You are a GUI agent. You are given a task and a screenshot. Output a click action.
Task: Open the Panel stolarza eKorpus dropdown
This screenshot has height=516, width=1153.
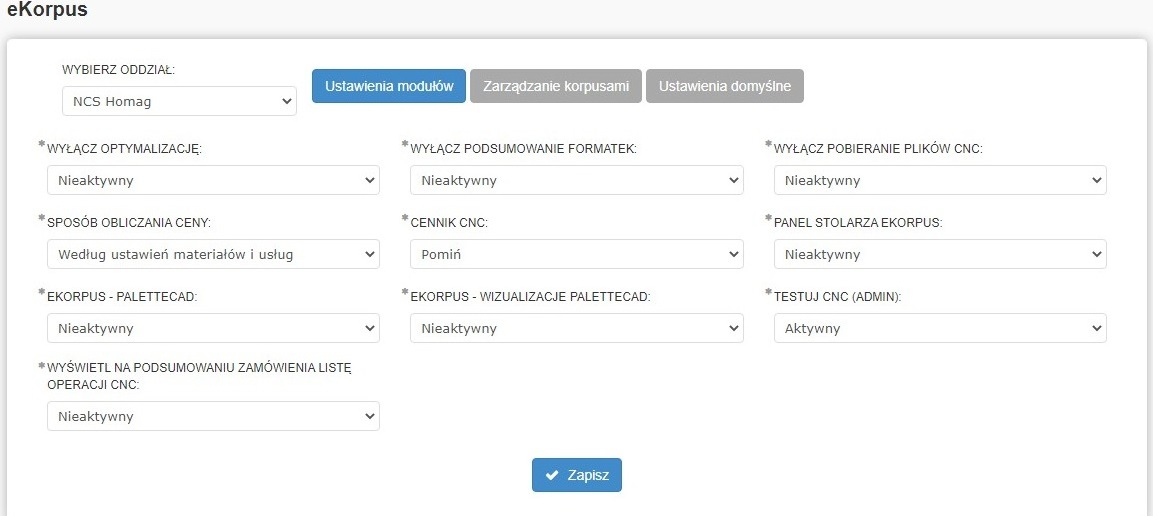(940, 255)
